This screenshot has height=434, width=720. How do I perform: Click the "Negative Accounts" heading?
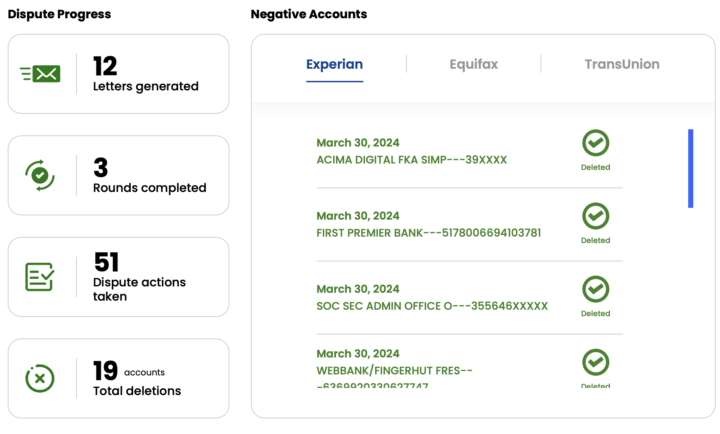309,14
